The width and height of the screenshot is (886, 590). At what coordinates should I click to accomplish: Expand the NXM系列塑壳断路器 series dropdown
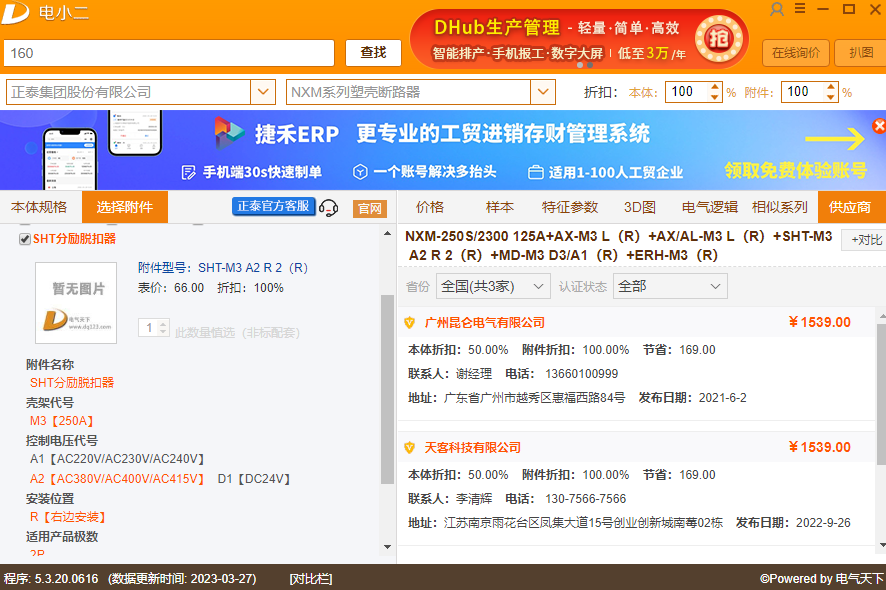[x=543, y=92]
